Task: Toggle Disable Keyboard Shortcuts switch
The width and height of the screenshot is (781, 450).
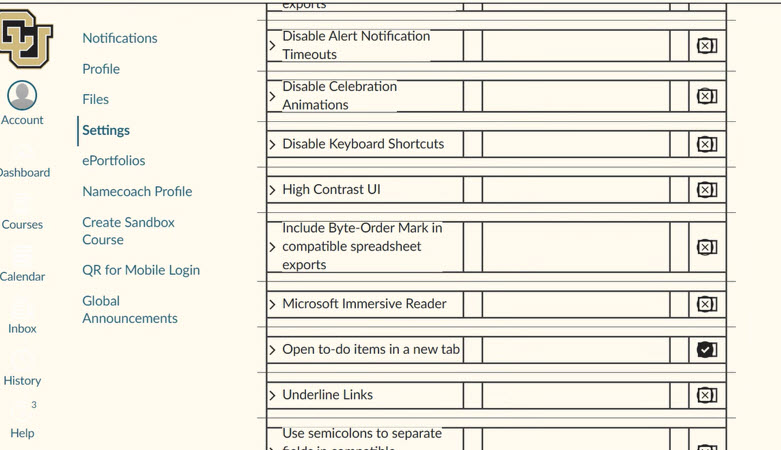Action: pos(707,145)
